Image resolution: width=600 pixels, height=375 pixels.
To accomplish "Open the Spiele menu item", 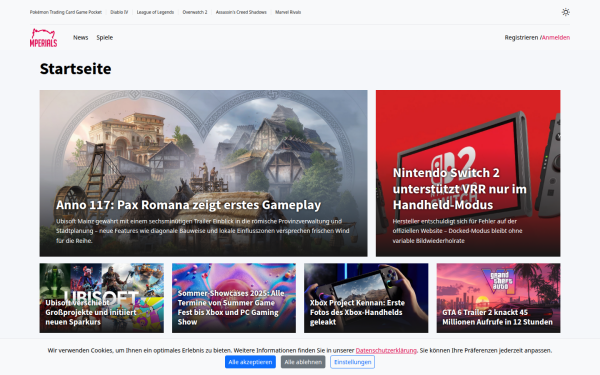I will [x=104, y=38].
